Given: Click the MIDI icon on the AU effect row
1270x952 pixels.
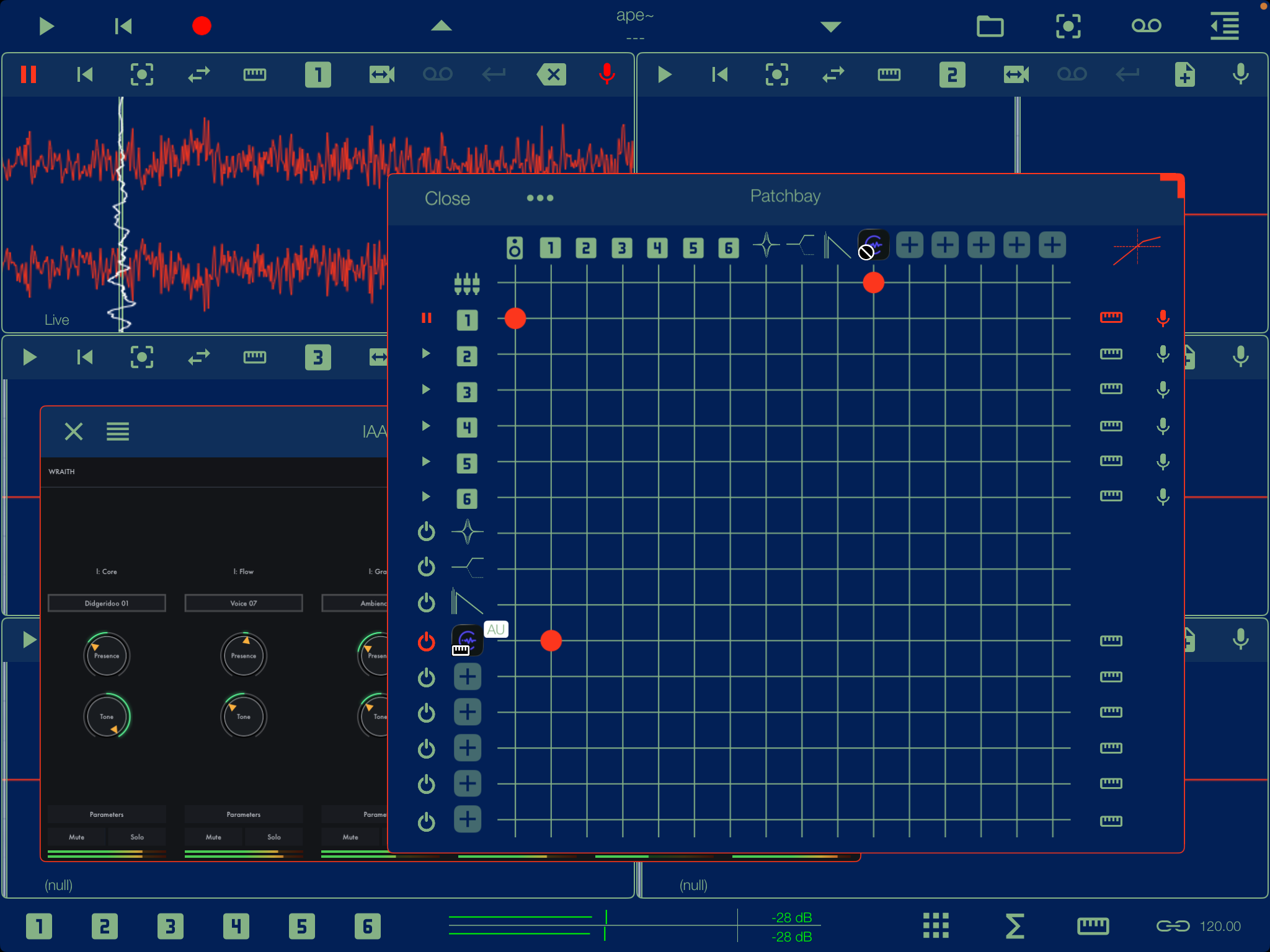Looking at the screenshot, I should [1111, 640].
